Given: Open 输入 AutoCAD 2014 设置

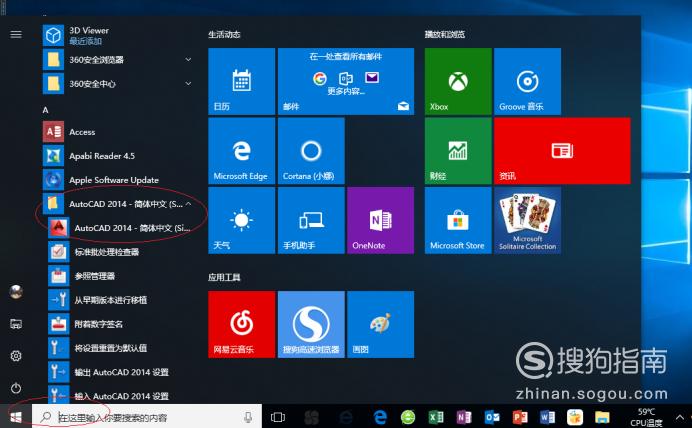Looking at the screenshot, I should click(120, 395).
